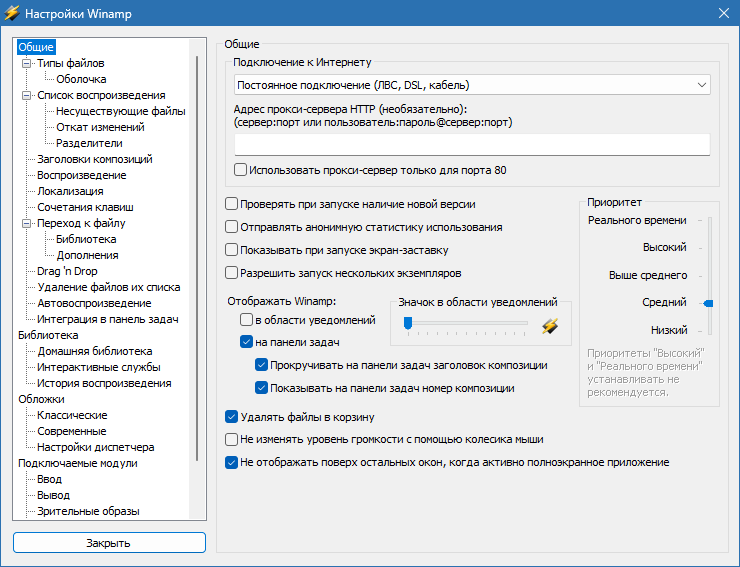Screen dimensions: 740x567
Task: Open 'Автовоспроизведение' settings
Action: click(x=94, y=303)
